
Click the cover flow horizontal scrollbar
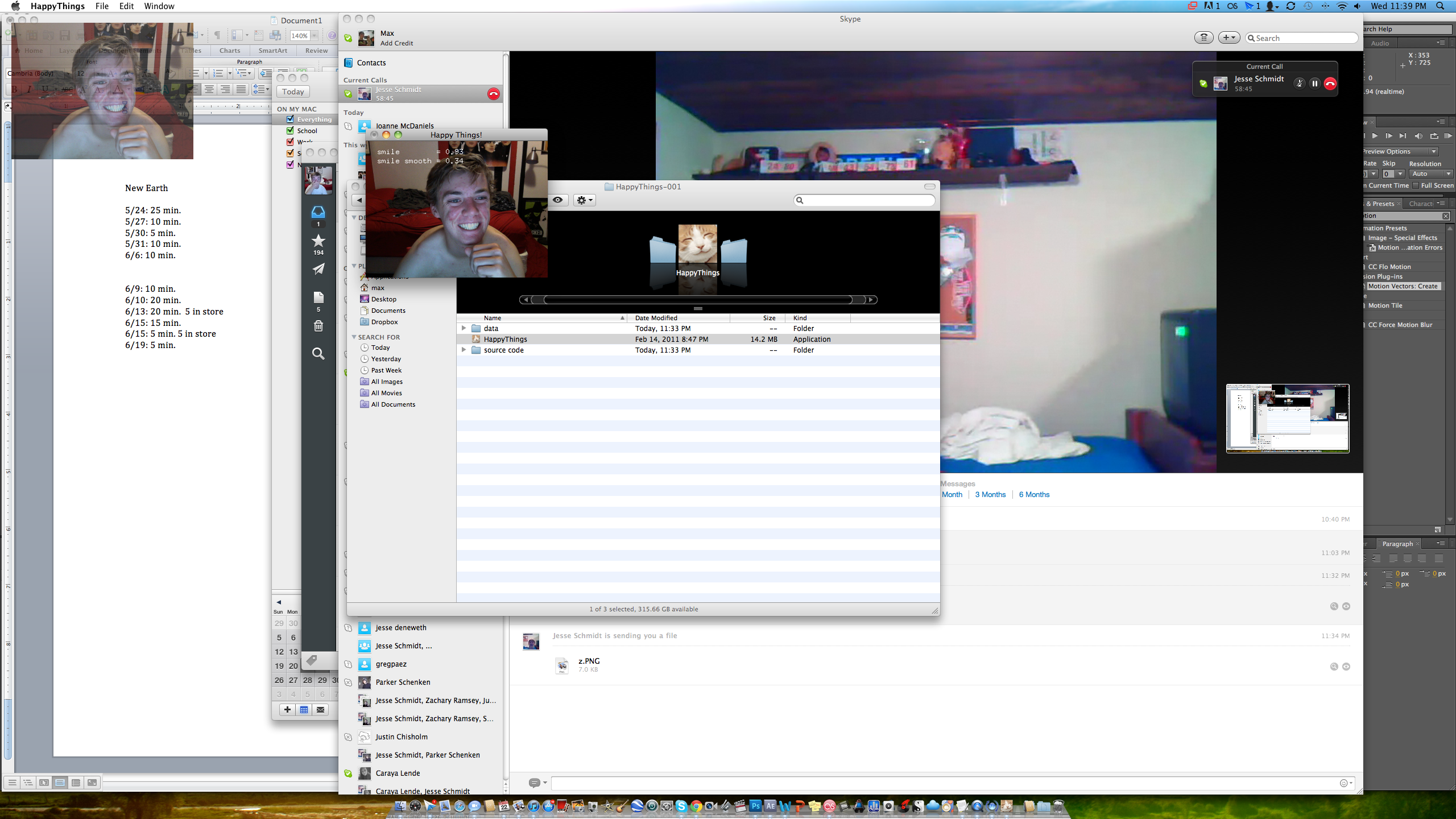(698, 300)
